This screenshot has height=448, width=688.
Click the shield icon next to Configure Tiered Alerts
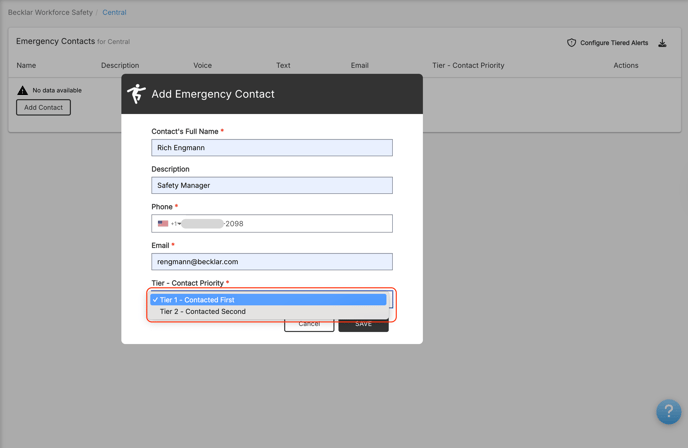tap(571, 43)
